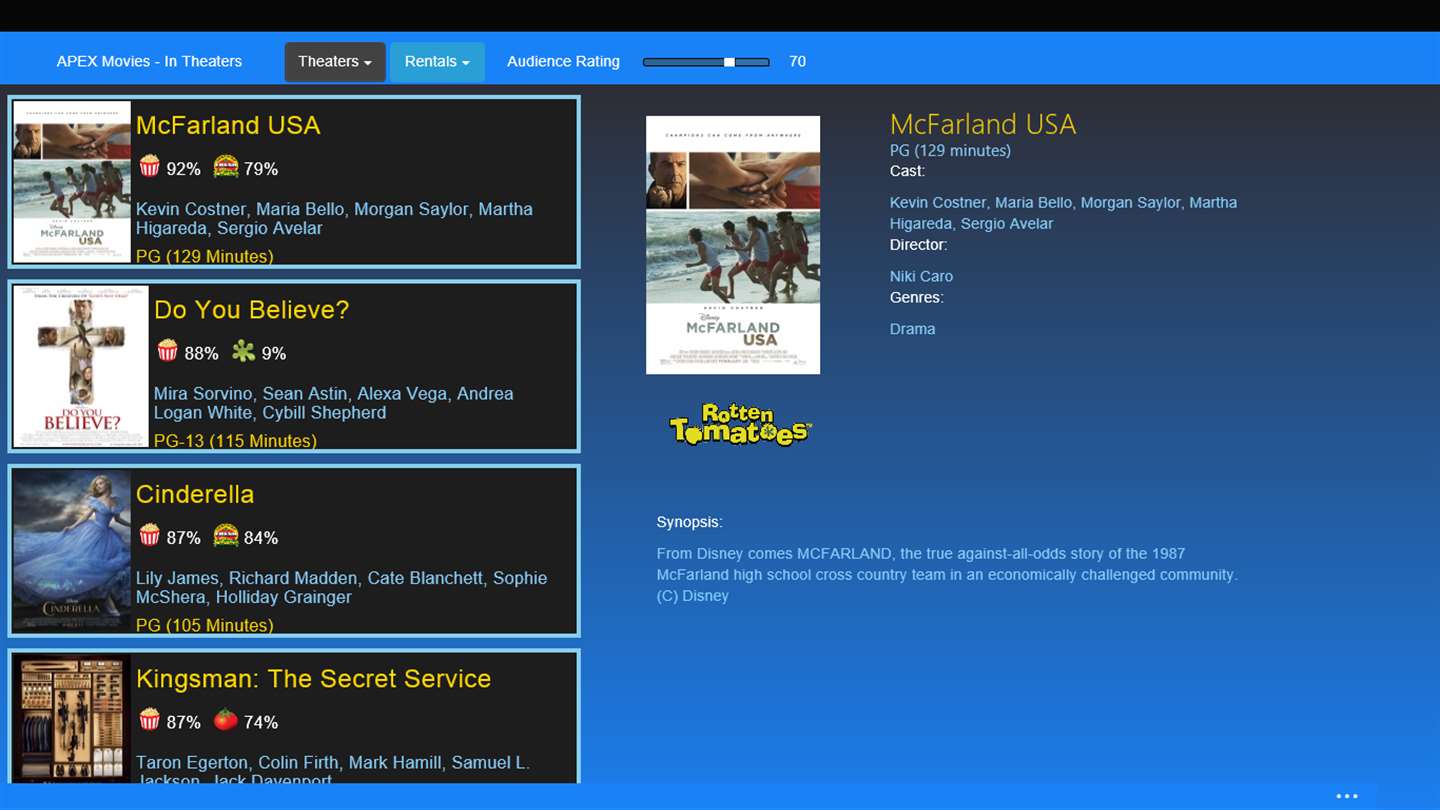The image size is (1440, 810).
Task: Click the slider value 70
Action: point(797,61)
